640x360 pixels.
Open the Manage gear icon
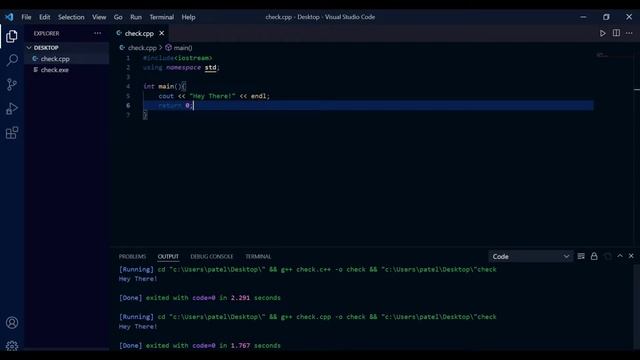(12, 346)
